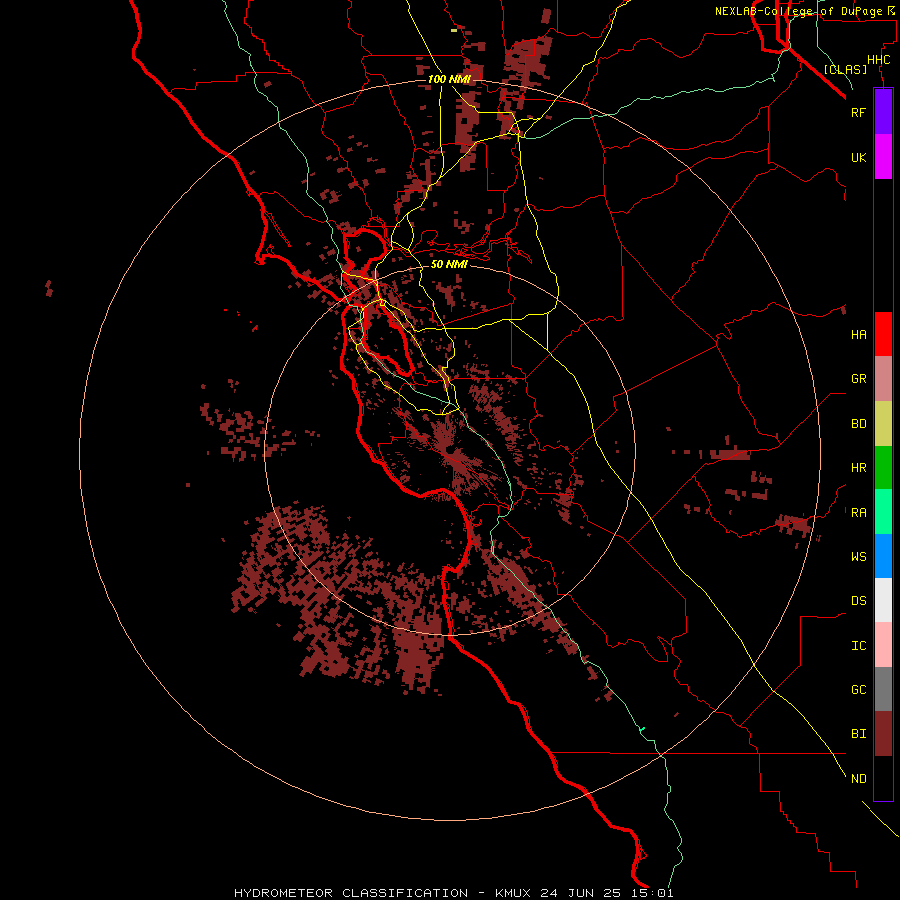The height and width of the screenshot is (900, 900).
Task: Click the IC legend label
Action: [859, 646]
